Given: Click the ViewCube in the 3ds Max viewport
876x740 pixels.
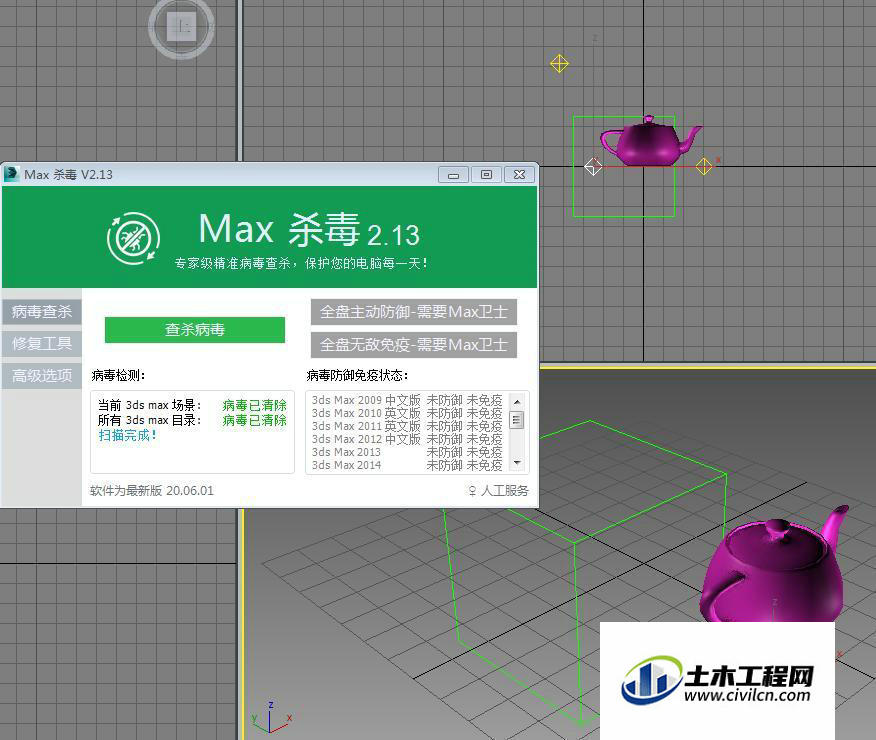Looking at the screenshot, I should (182, 27).
